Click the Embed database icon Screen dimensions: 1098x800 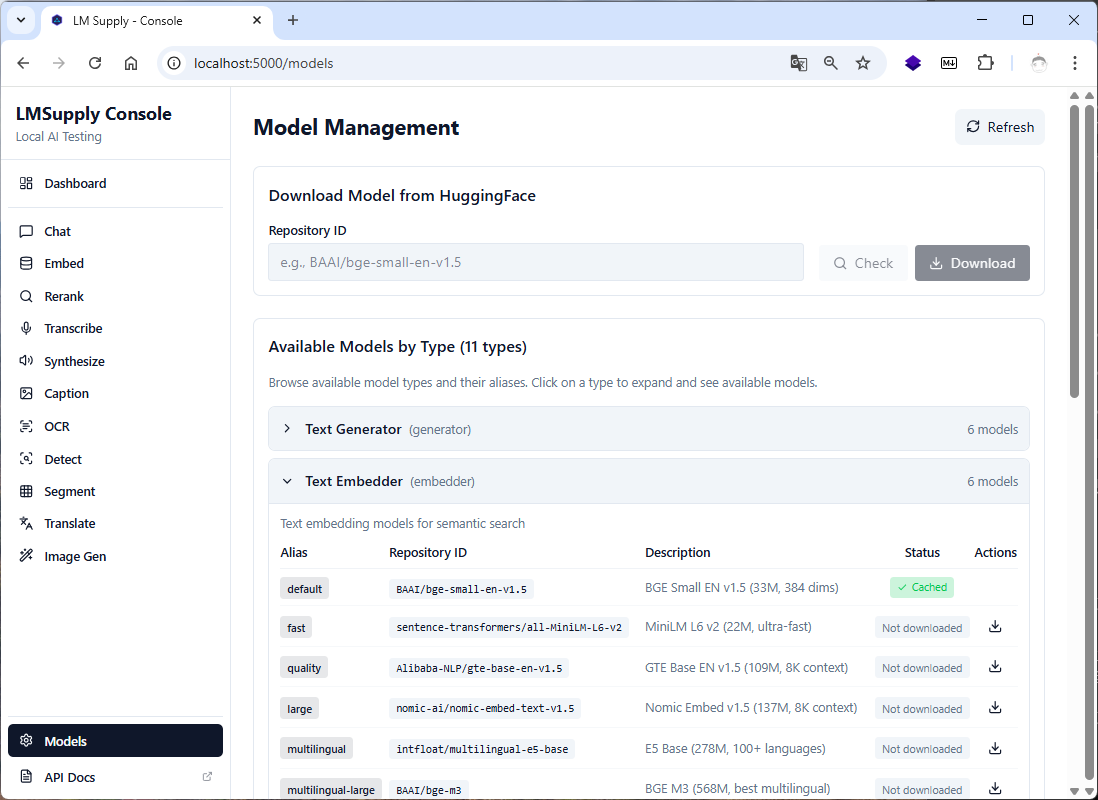[x=26, y=263]
